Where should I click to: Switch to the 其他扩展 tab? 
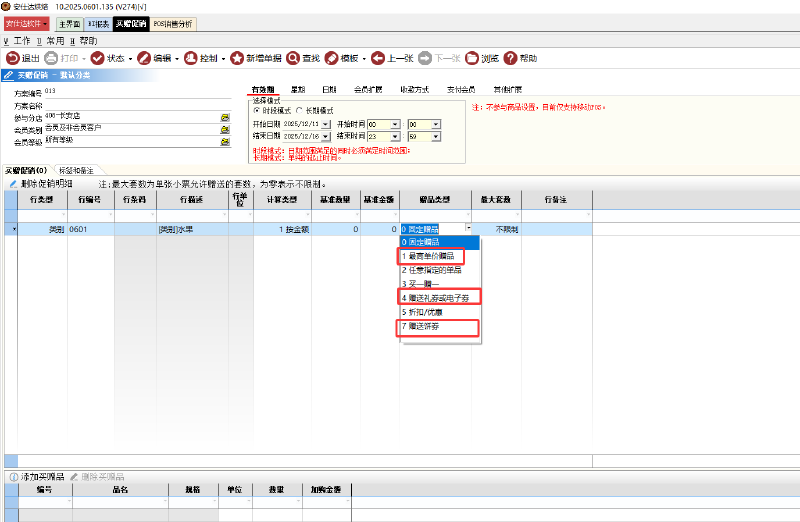(x=508, y=89)
